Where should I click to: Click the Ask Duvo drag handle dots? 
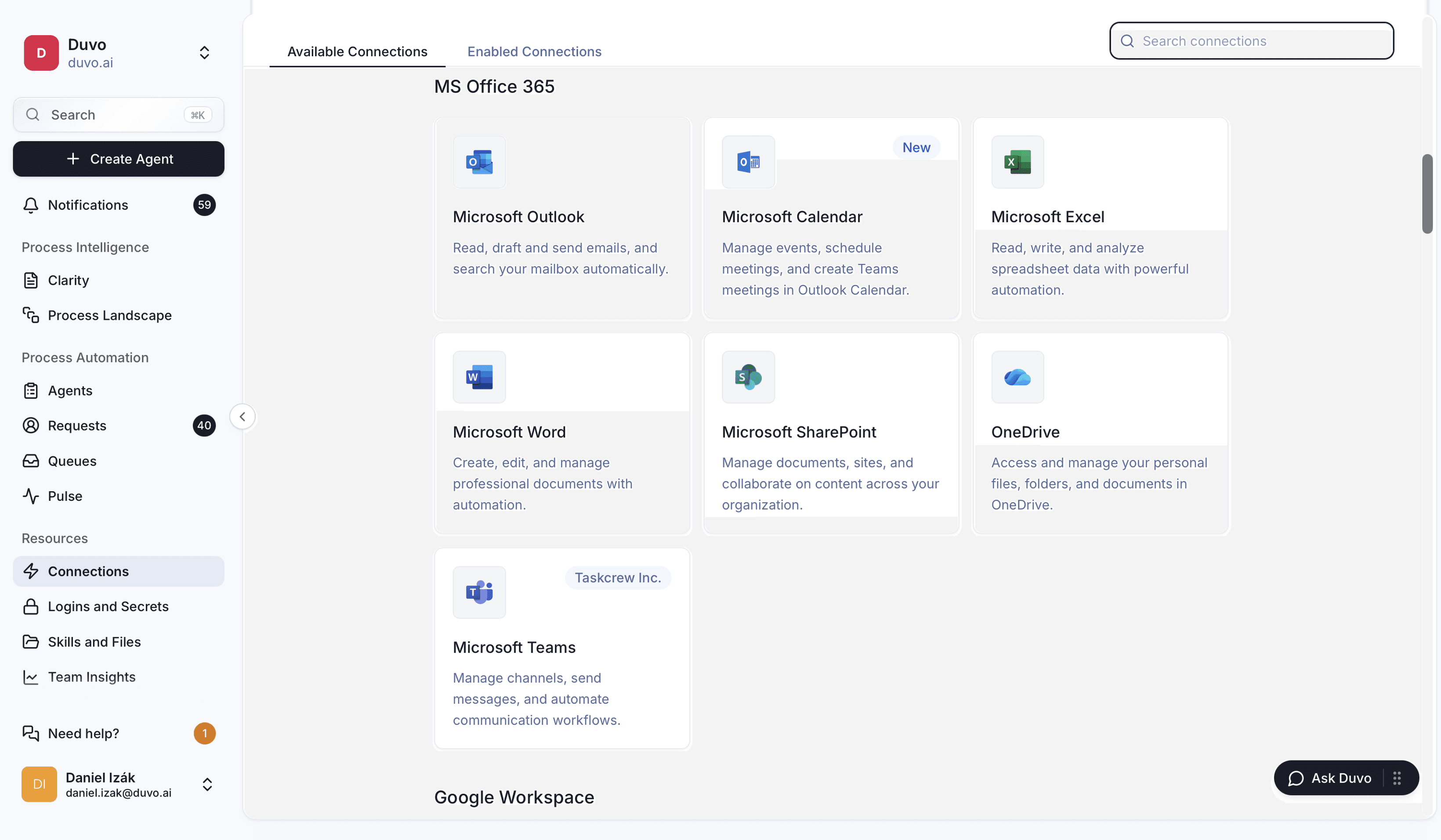[x=1397, y=778]
